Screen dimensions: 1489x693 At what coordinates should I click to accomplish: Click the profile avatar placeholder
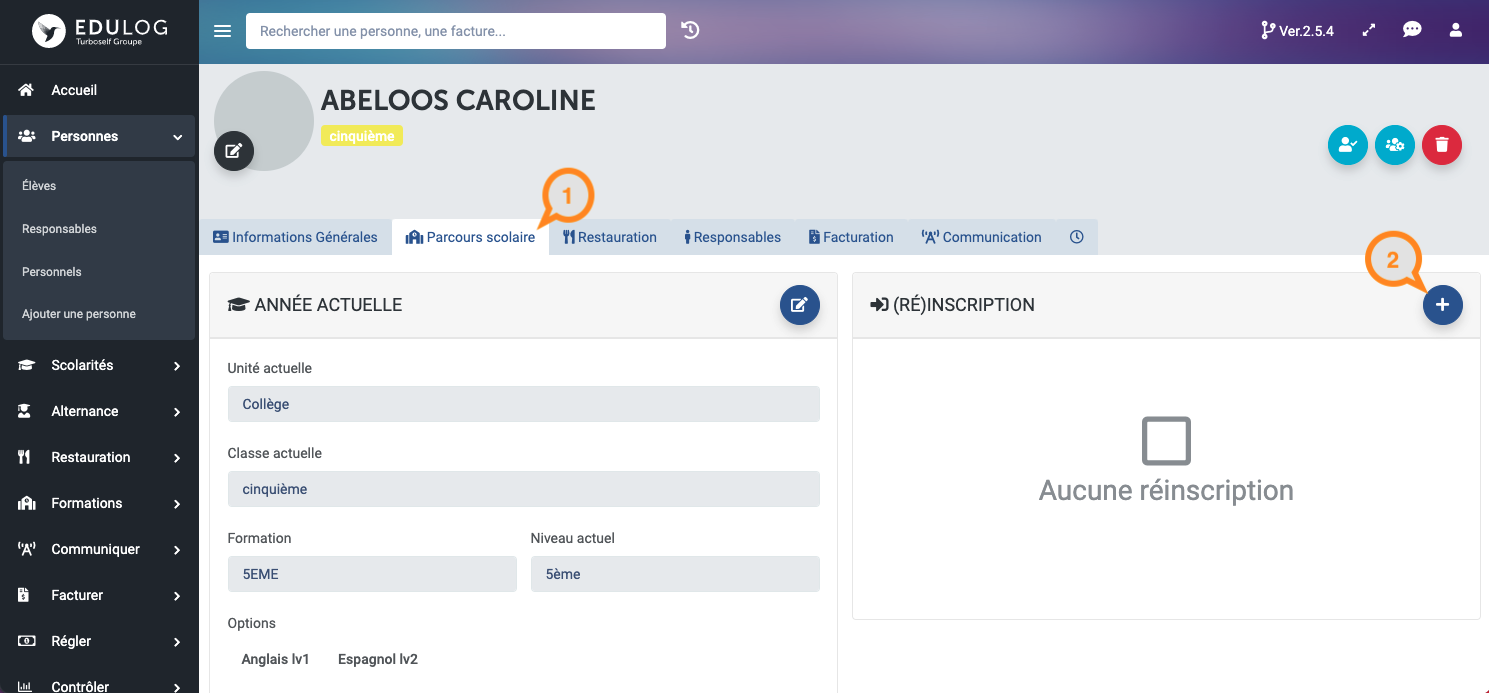click(264, 121)
